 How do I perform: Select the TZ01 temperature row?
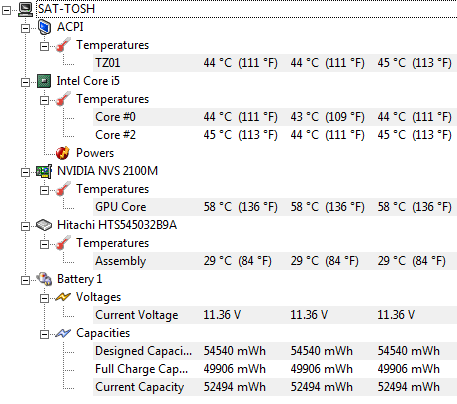tap(275, 63)
